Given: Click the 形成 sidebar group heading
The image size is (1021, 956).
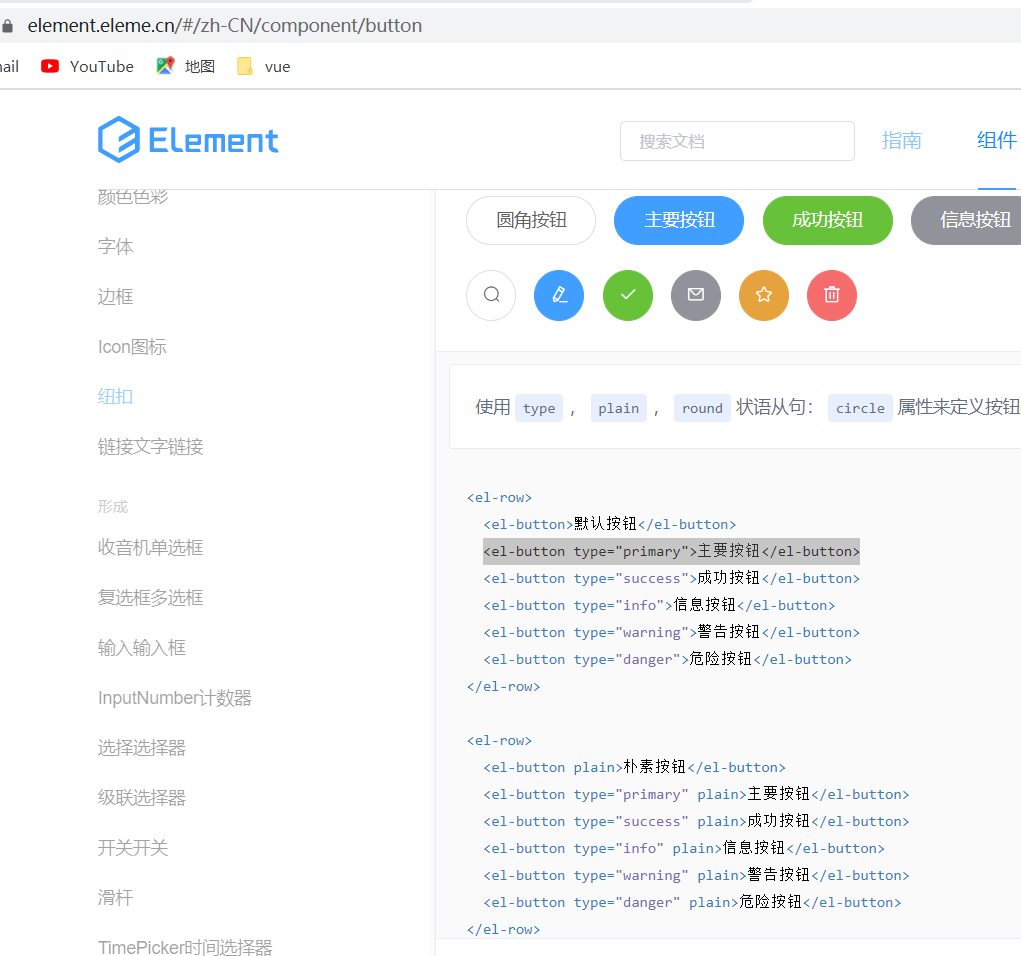Looking at the screenshot, I should coord(113,507).
